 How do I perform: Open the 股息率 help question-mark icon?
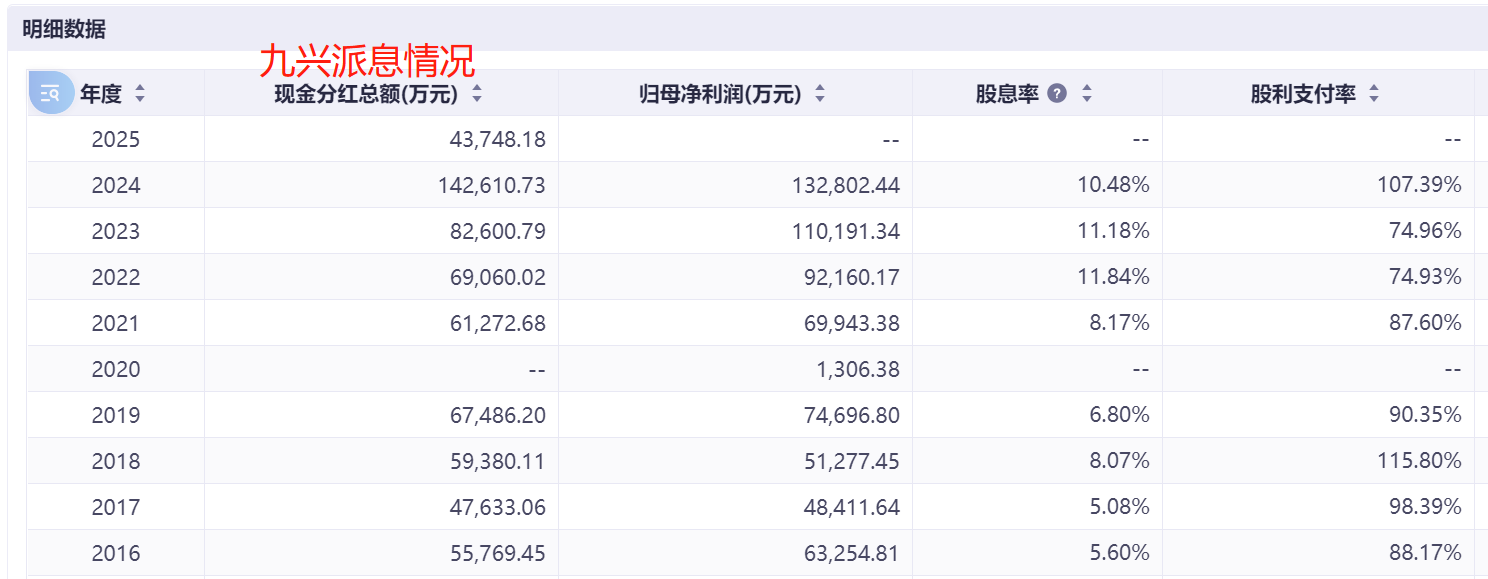pyautogui.click(x=1057, y=94)
